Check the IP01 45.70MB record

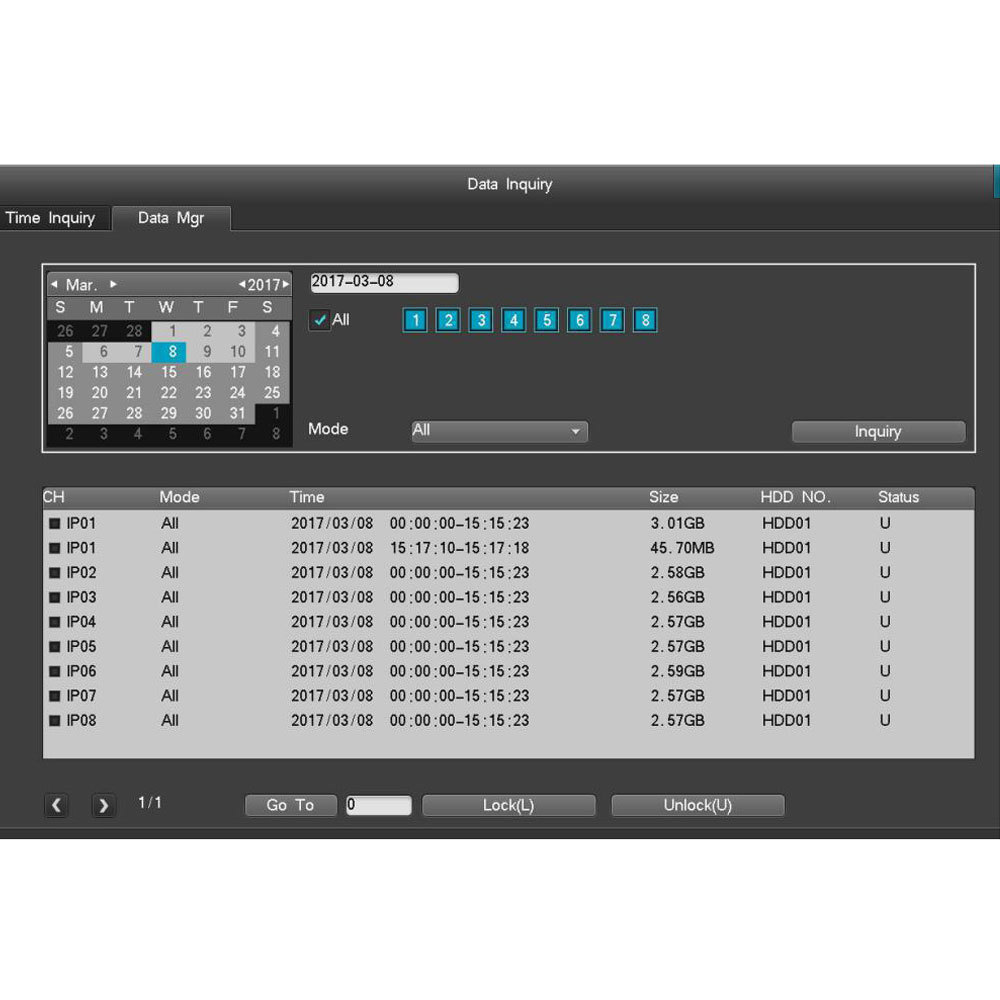tap(55, 548)
